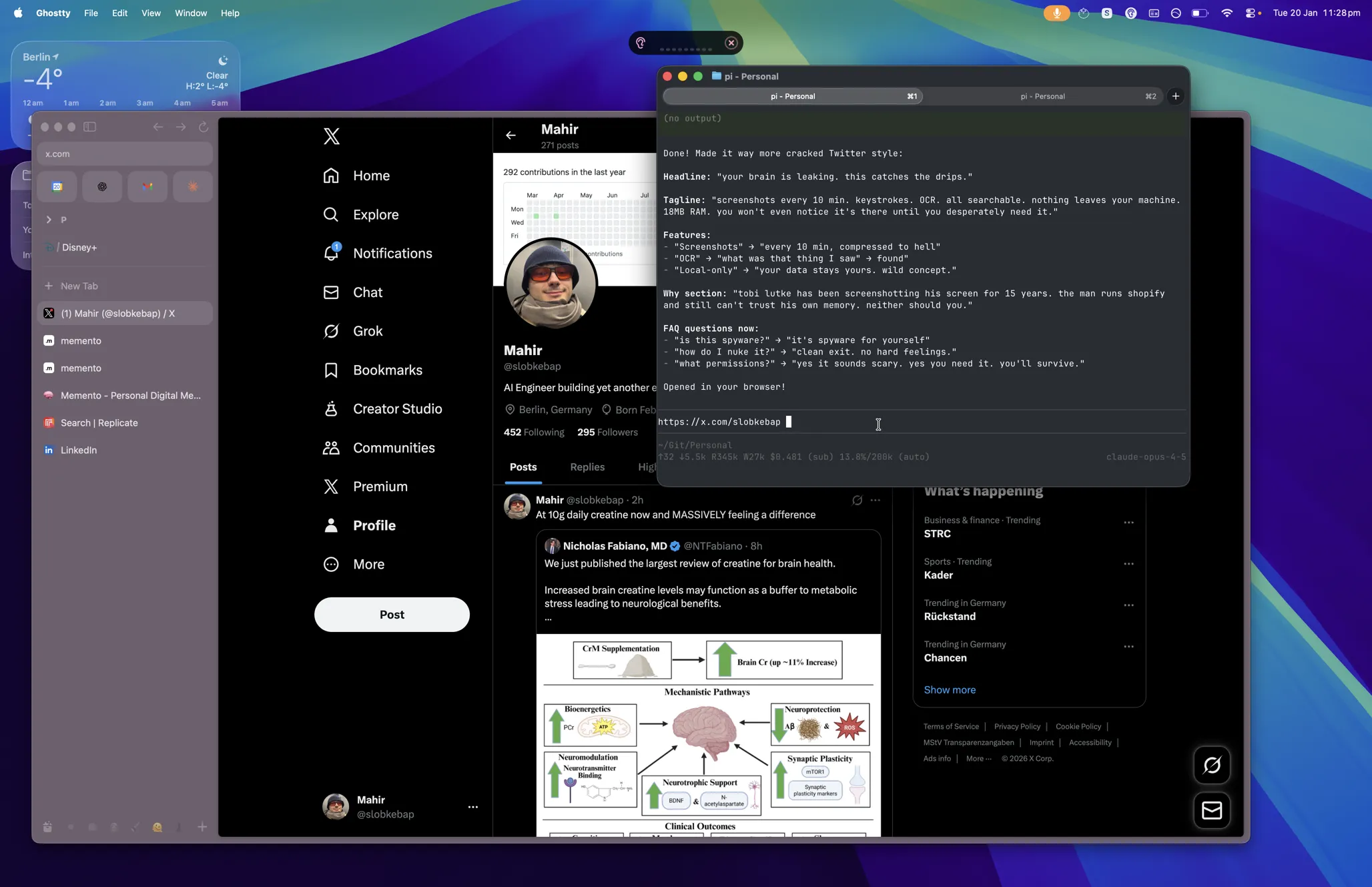Open Grok from the sidebar
The height and width of the screenshot is (887, 1372).
331,331
